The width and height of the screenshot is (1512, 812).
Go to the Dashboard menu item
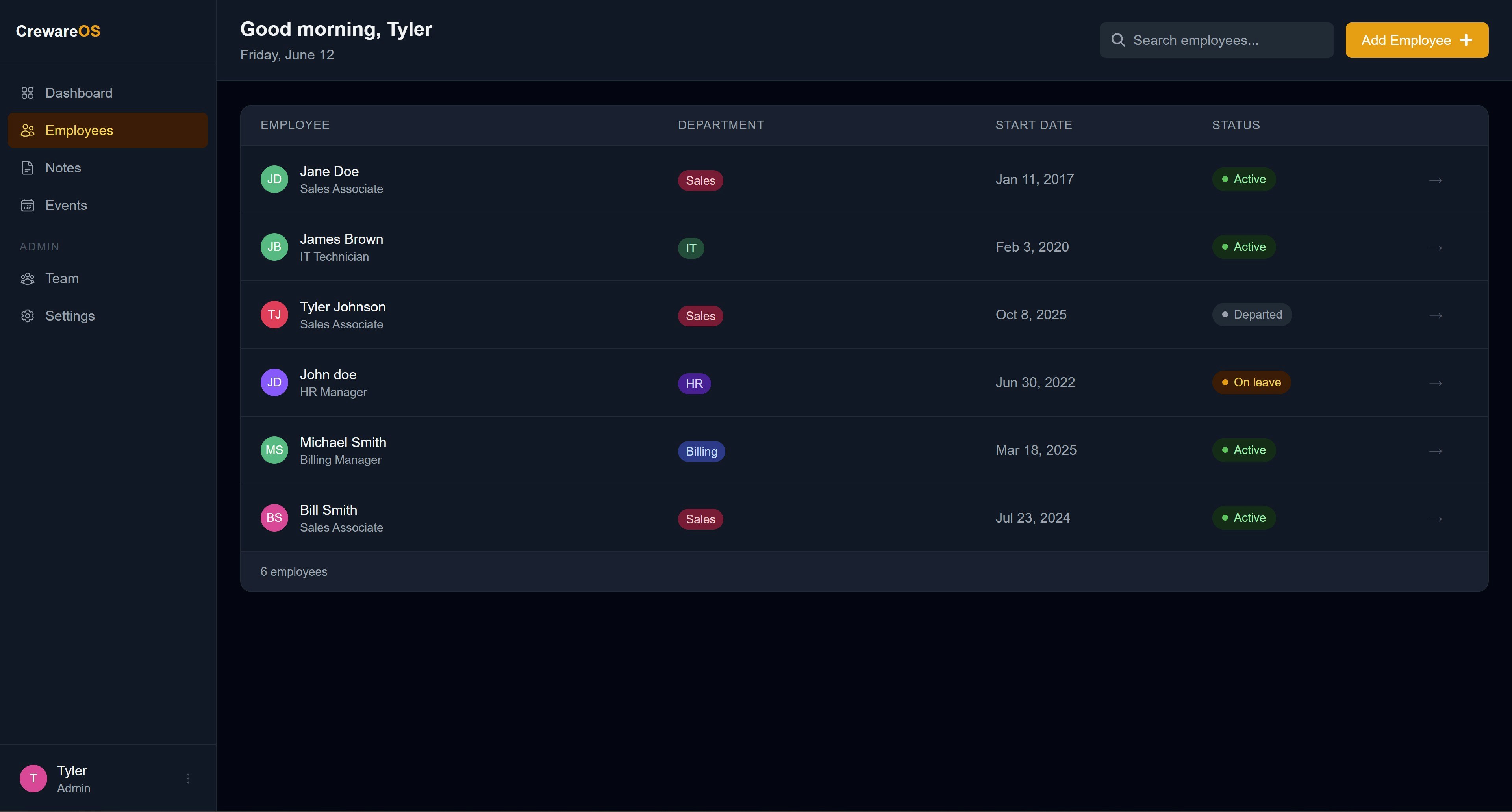[x=108, y=93]
